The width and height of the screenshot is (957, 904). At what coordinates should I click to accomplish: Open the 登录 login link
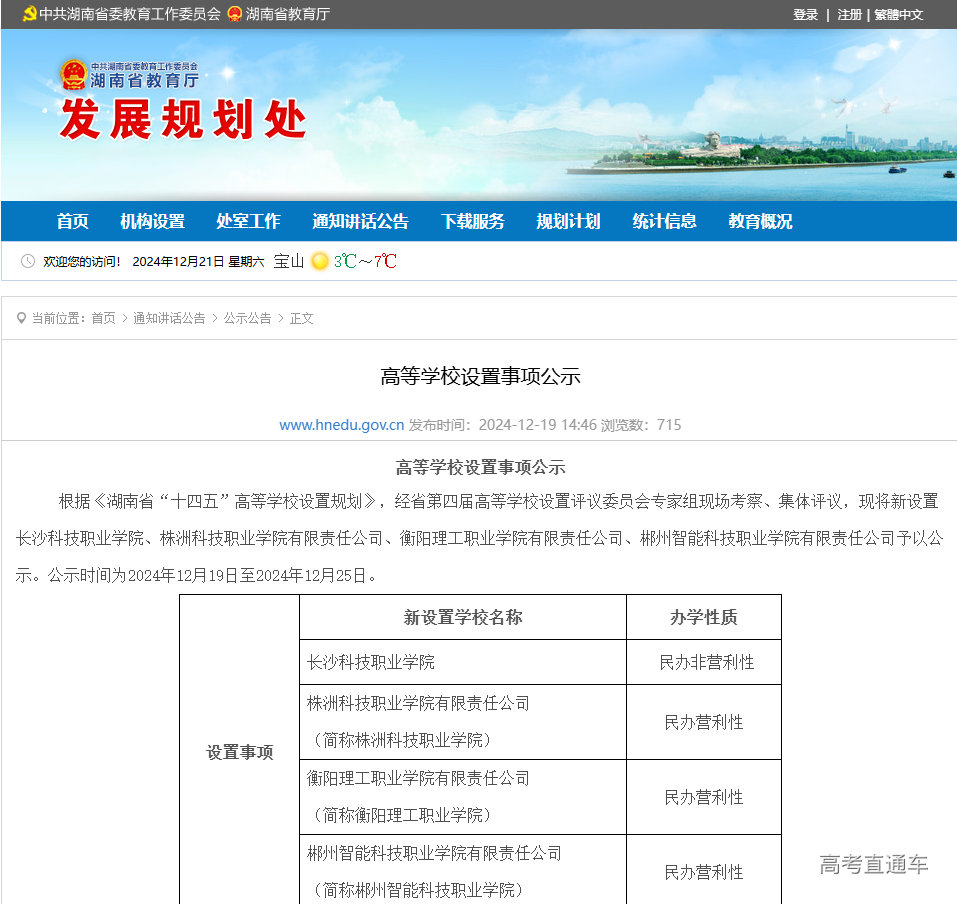point(805,15)
